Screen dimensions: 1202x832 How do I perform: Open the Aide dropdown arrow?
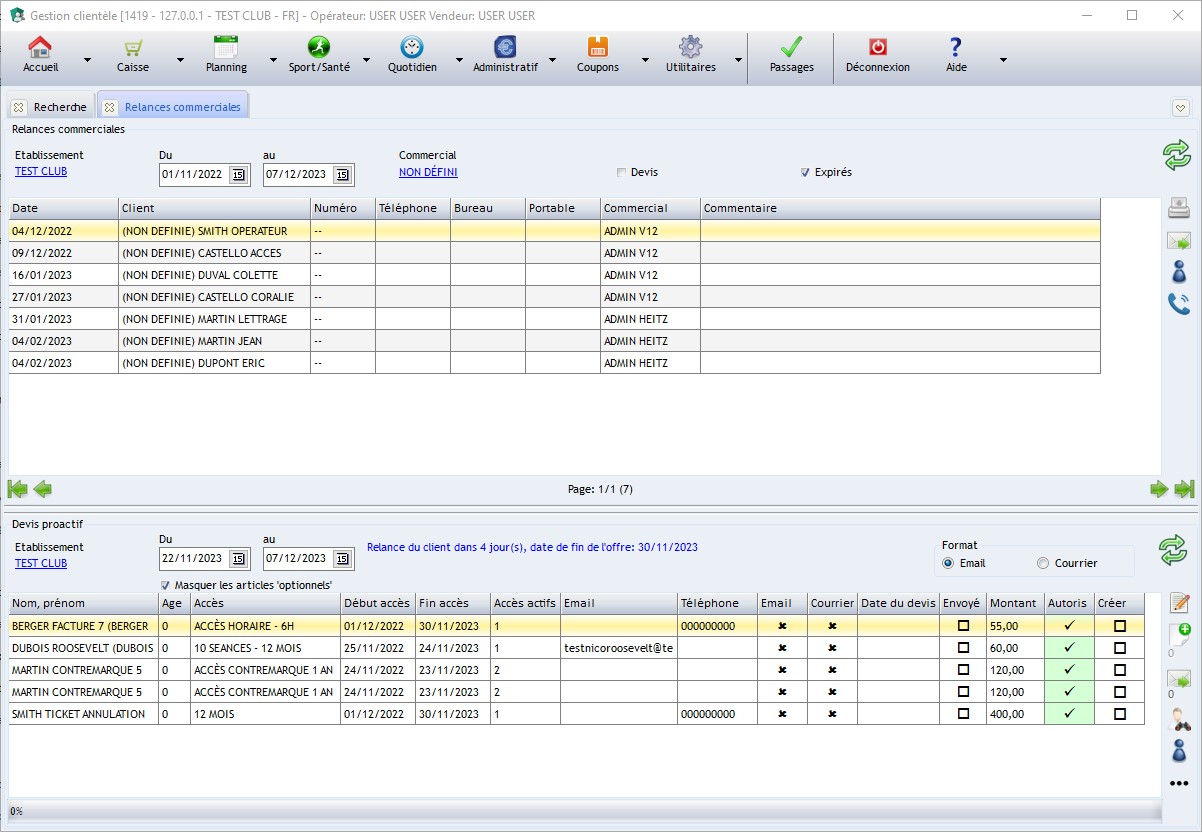pos(1002,60)
